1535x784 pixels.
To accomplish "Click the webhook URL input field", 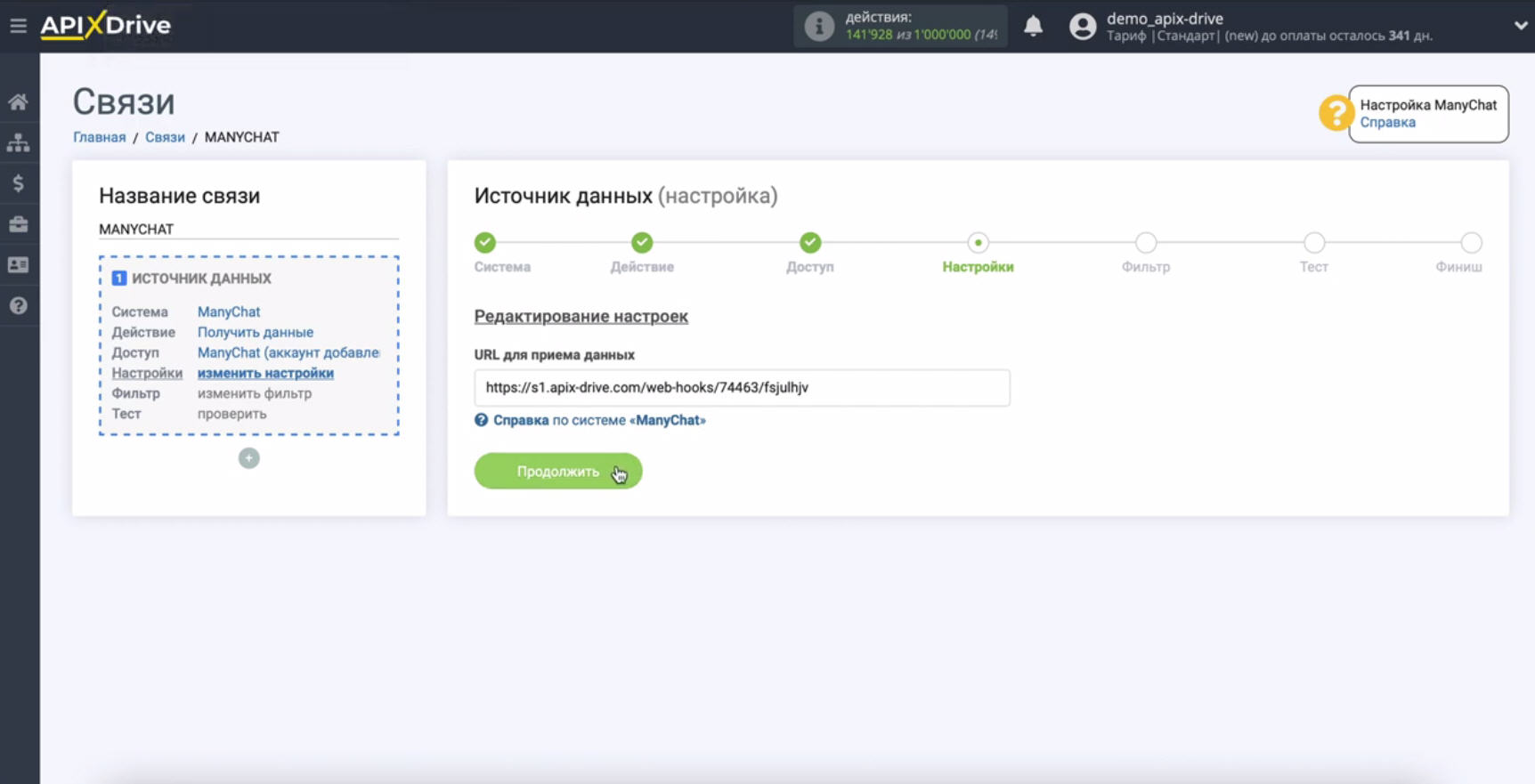I will pos(742,388).
